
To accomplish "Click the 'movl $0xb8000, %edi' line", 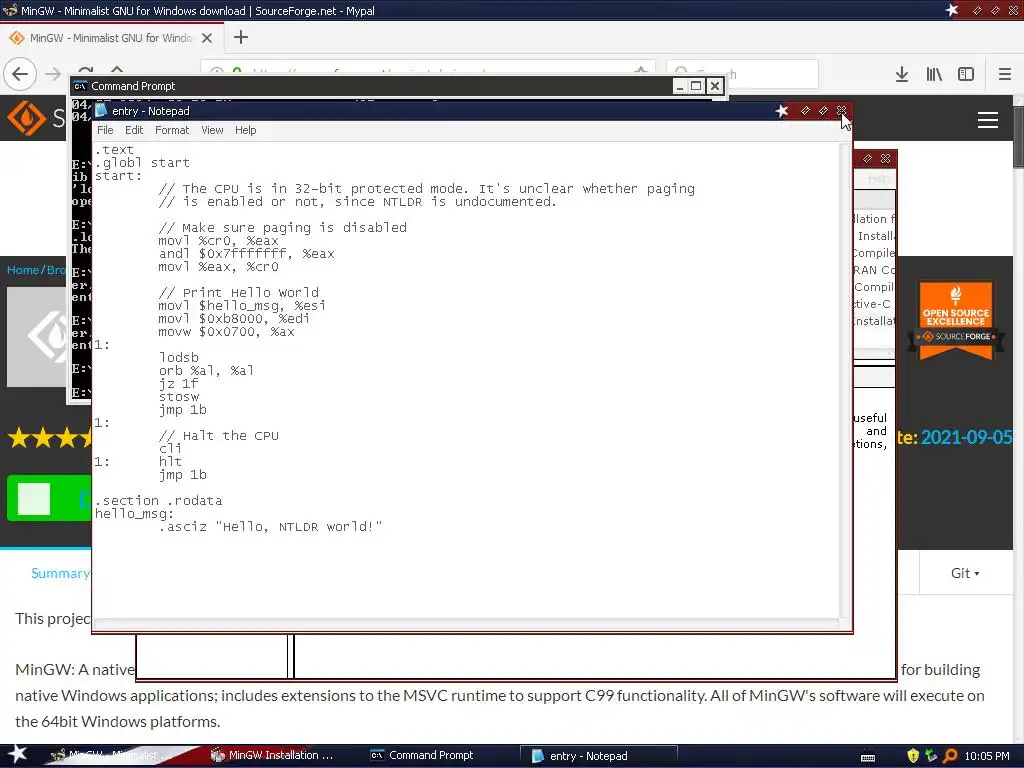I will click(233, 319).
